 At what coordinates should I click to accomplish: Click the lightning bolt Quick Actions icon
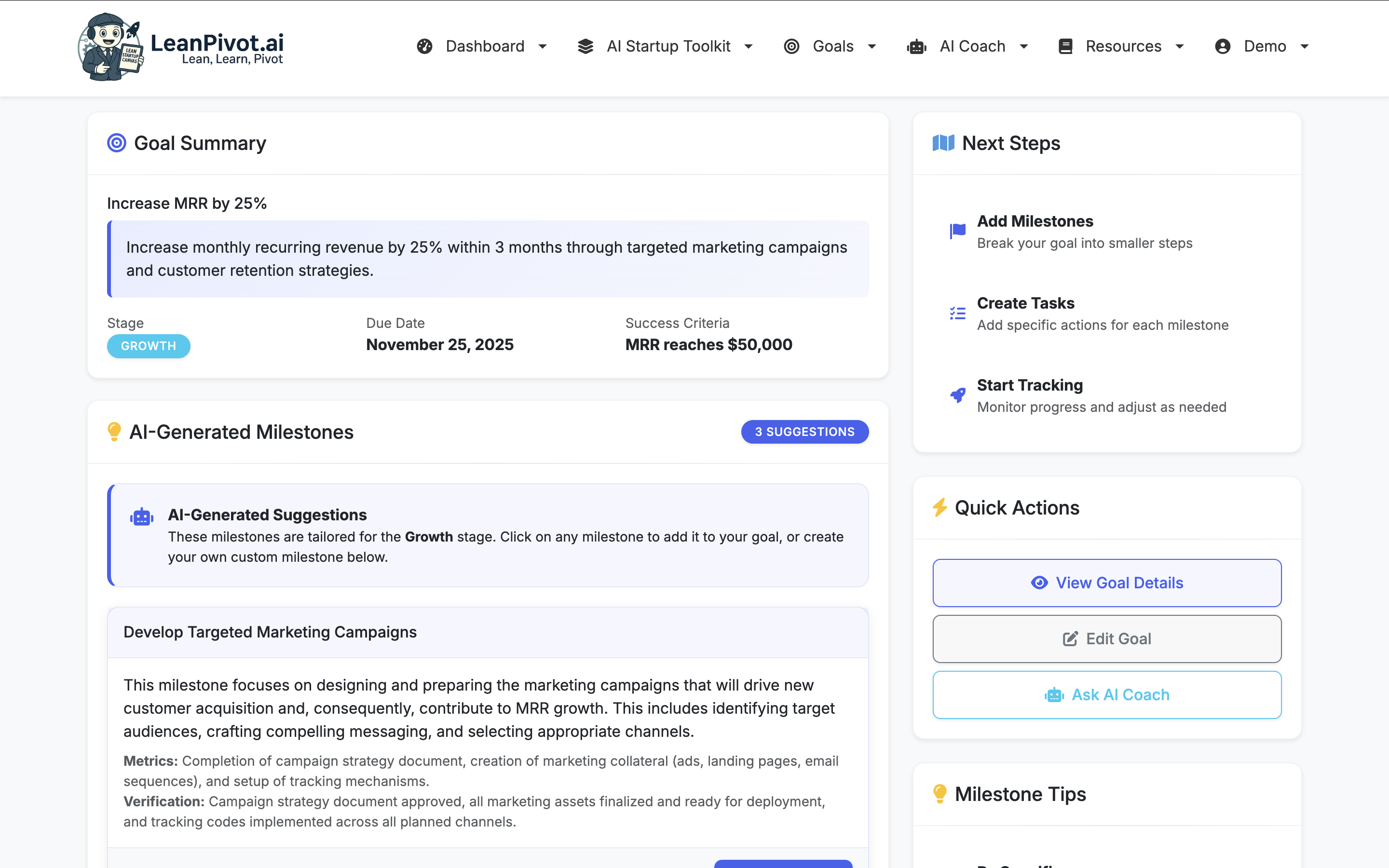[940, 507]
